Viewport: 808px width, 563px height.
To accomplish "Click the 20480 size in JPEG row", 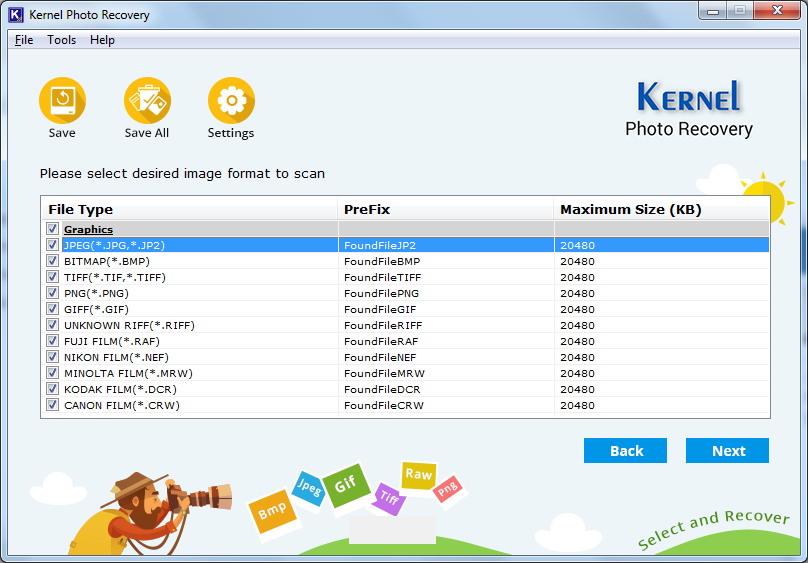I will coord(577,245).
